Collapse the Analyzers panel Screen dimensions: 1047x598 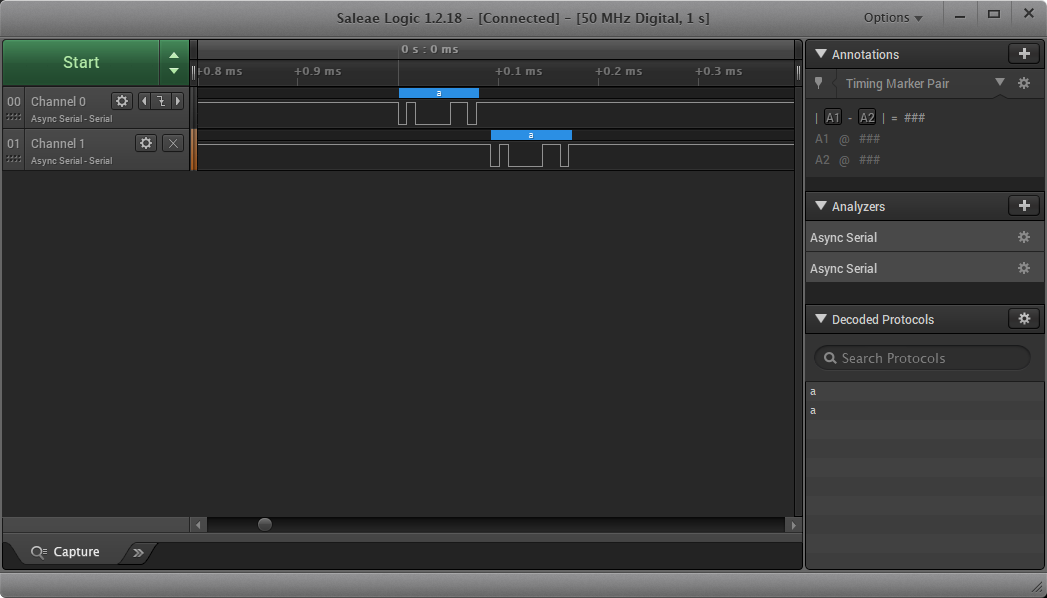point(821,206)
